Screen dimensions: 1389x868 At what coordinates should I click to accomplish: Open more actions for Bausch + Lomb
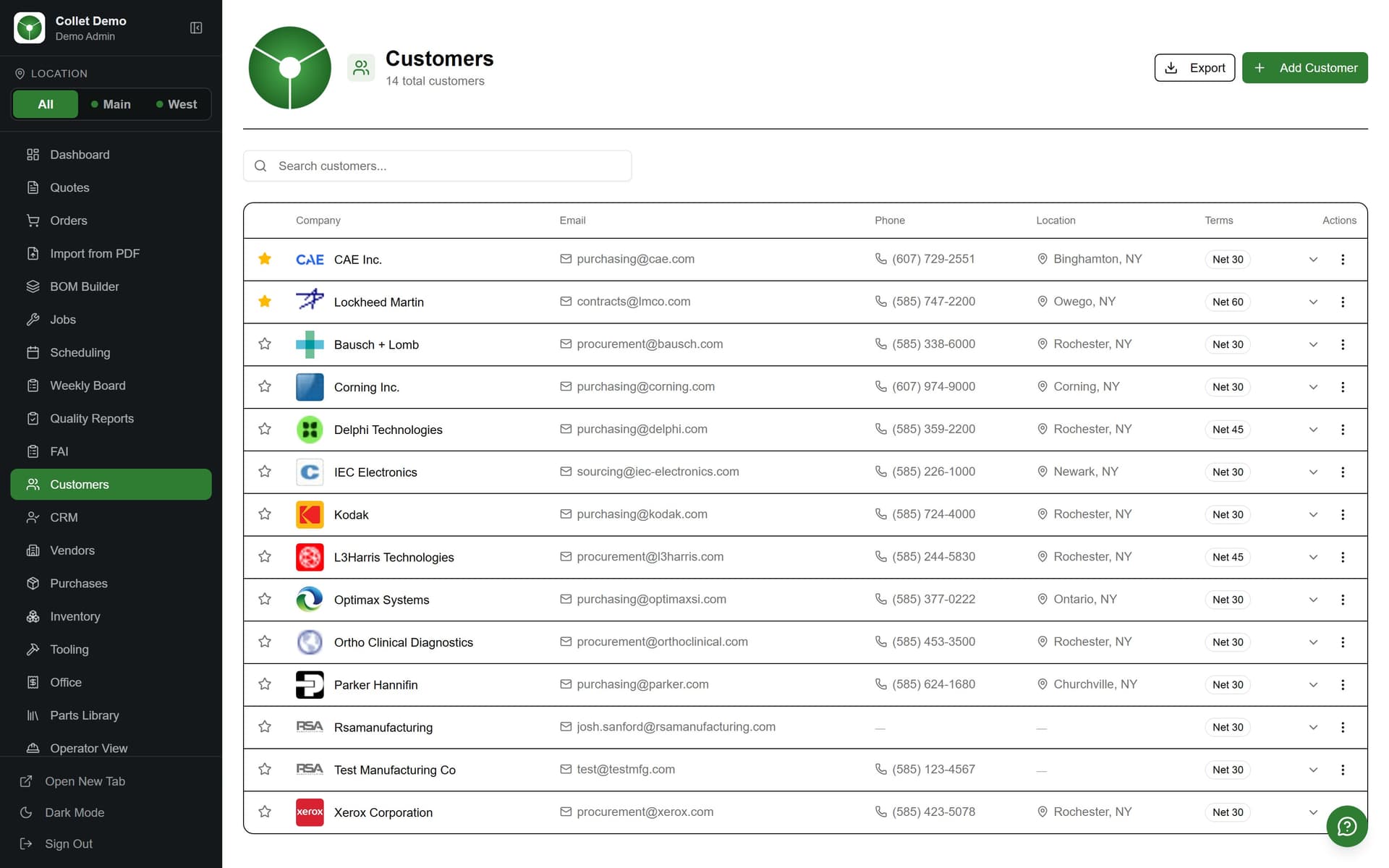point(1343,344)
